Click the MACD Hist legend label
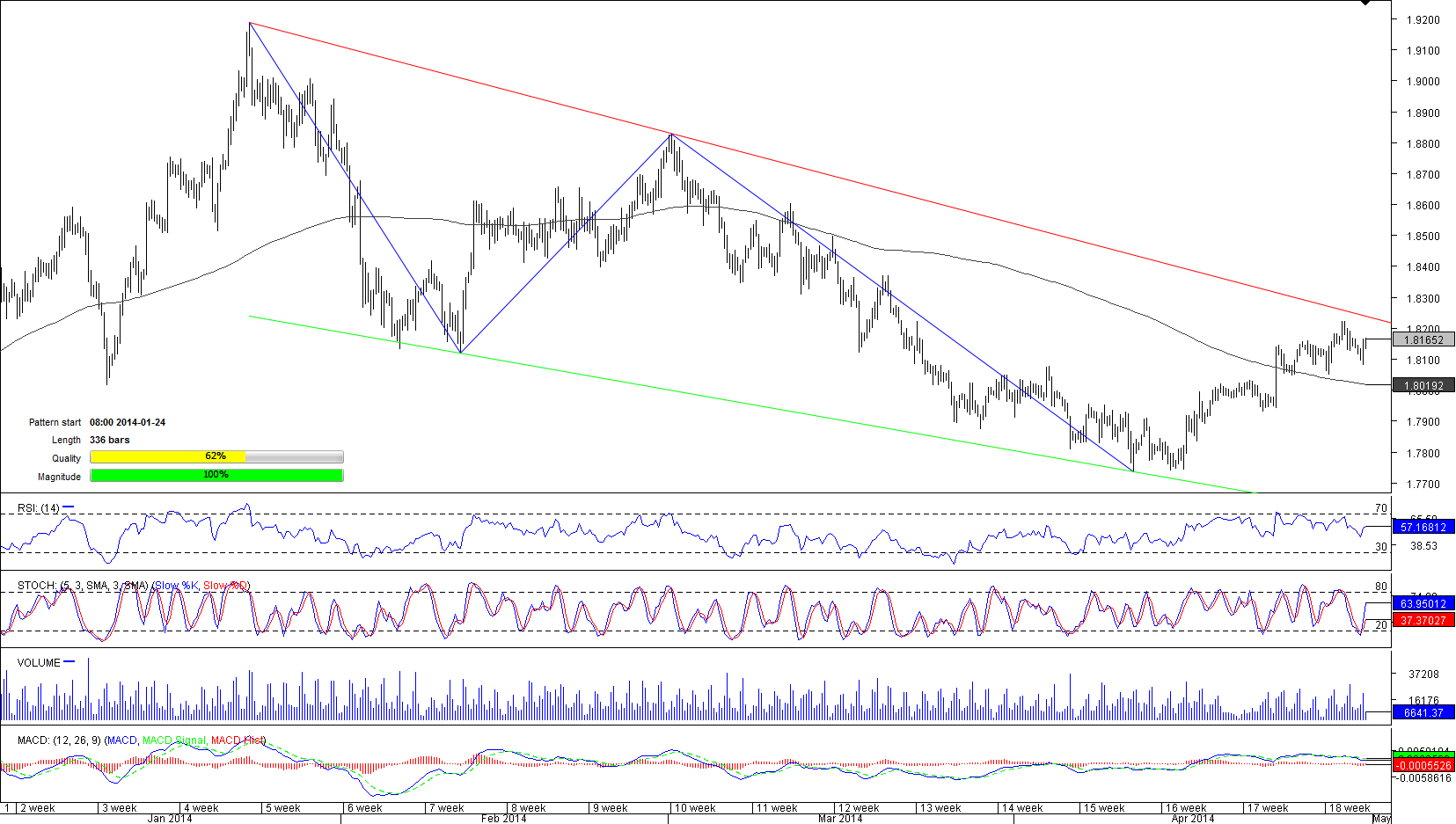 coord(237,740)
